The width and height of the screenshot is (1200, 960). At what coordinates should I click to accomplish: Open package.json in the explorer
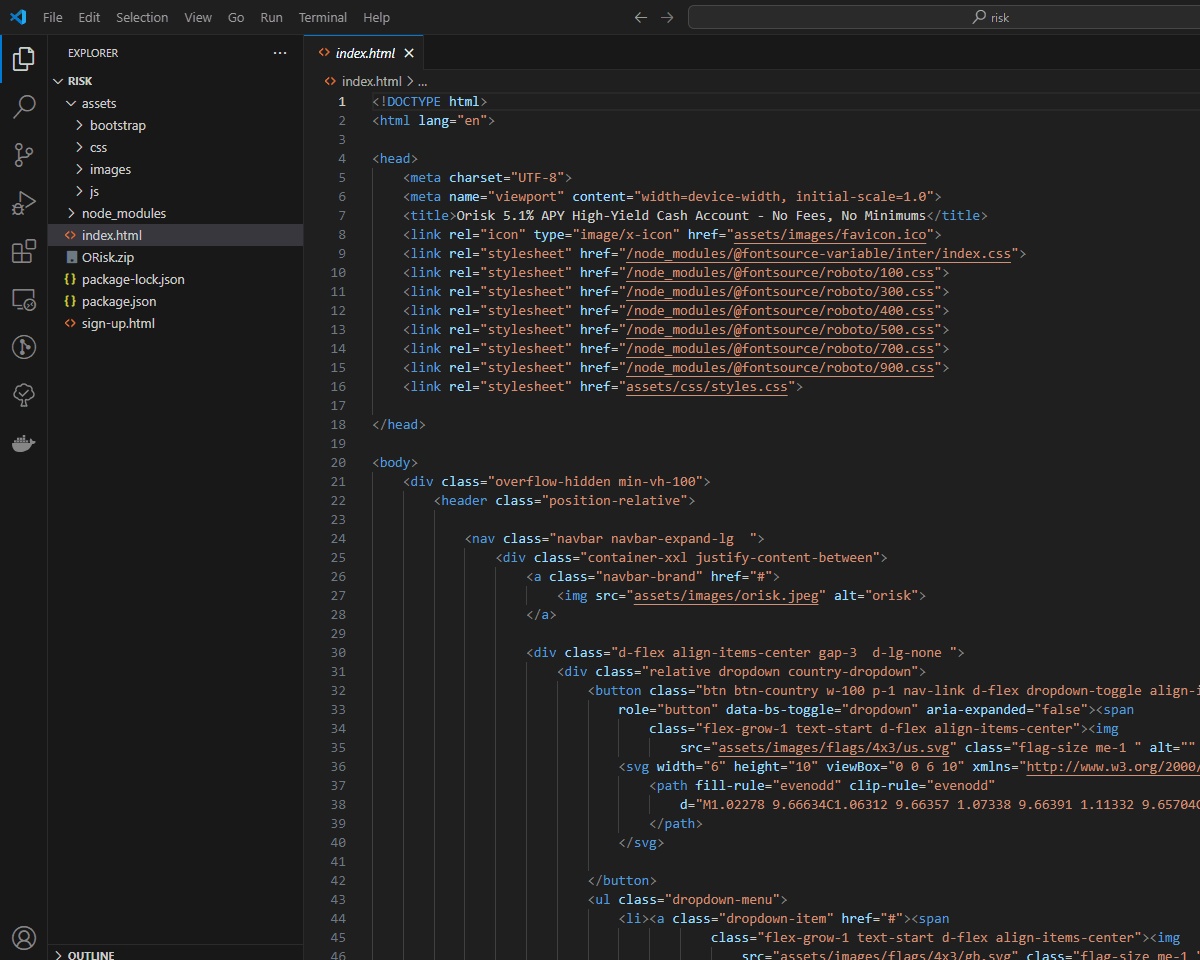click(x=118, y=301)
